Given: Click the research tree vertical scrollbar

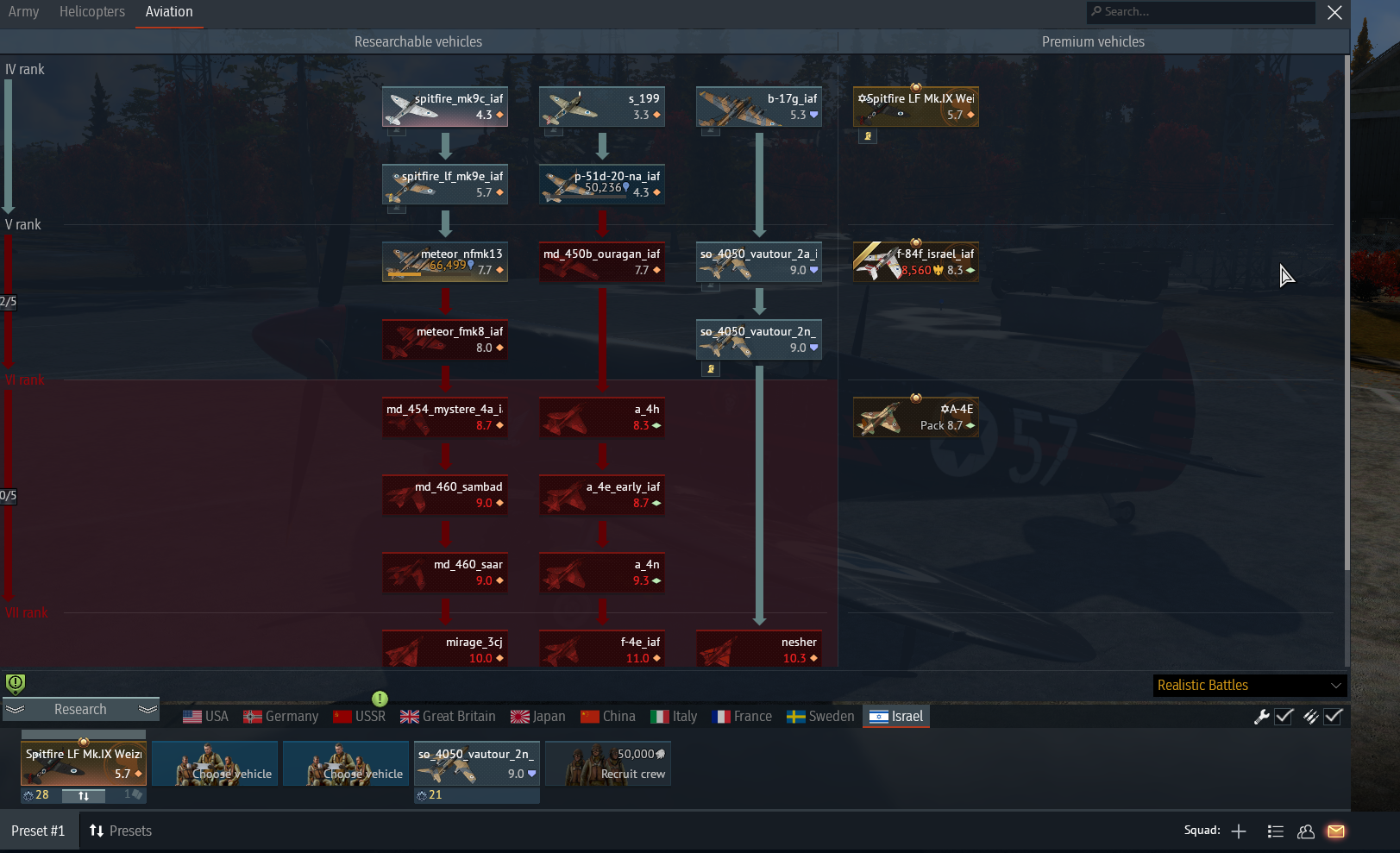Looking at the screenshot, I should tap(1347, 312).
